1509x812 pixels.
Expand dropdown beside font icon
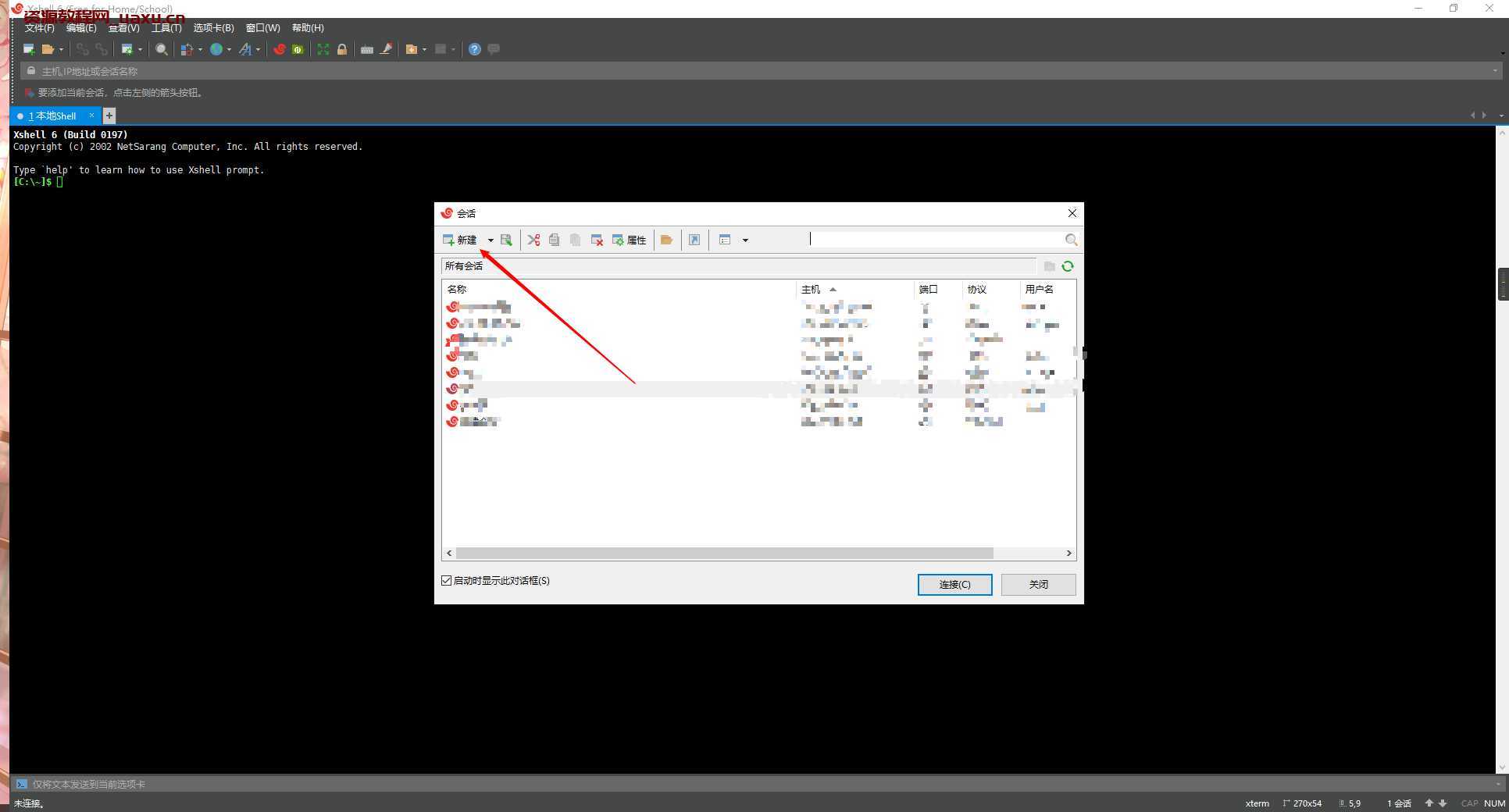[x=259, y=49]
